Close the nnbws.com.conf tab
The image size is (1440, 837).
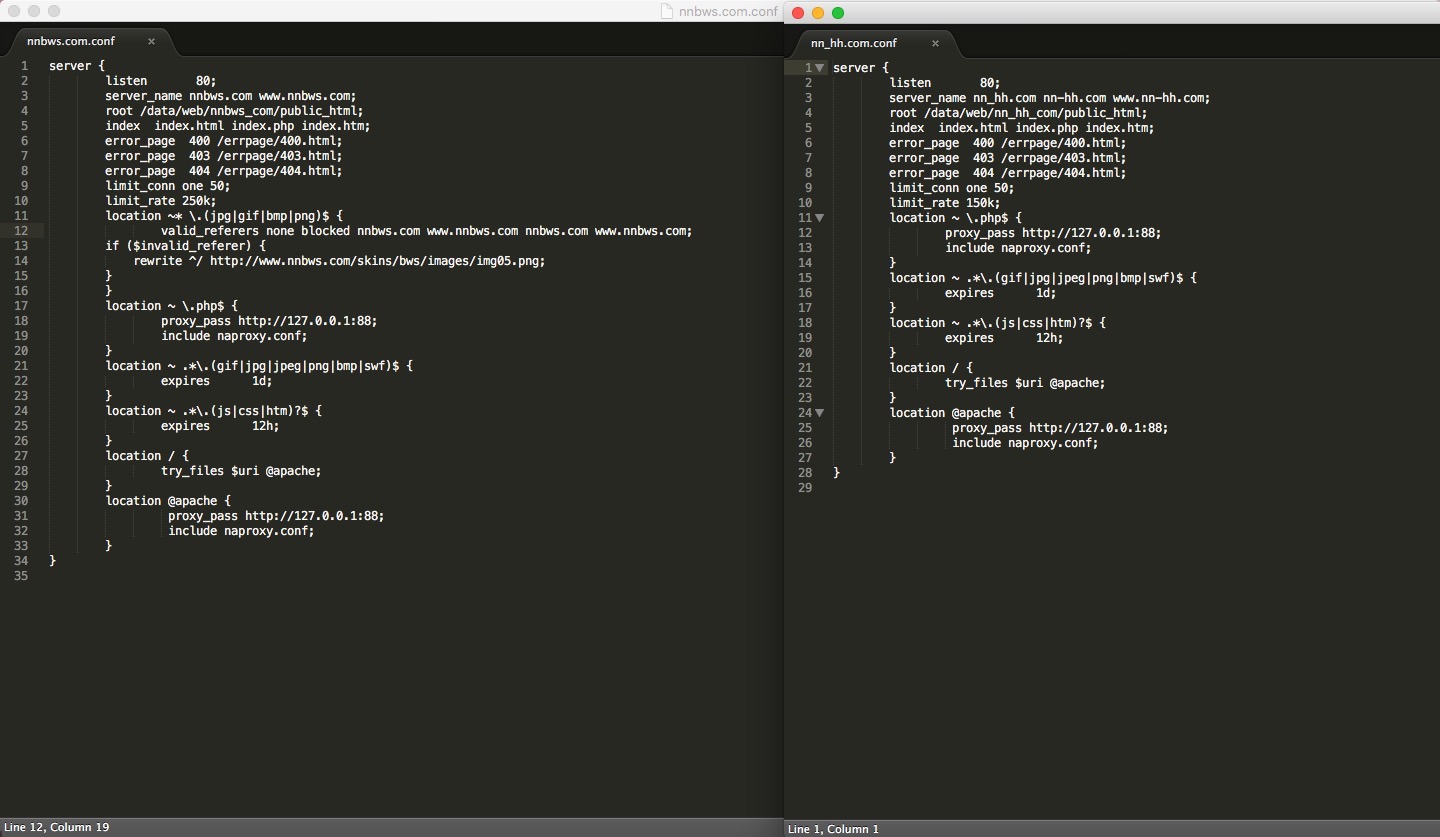click(151, 41)
